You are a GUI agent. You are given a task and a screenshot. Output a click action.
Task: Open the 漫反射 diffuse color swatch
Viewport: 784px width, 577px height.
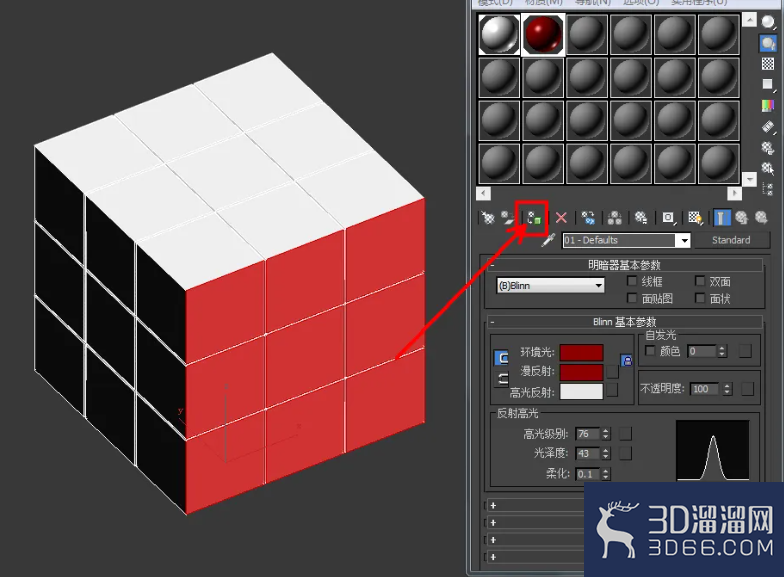(x=582, y=372)
